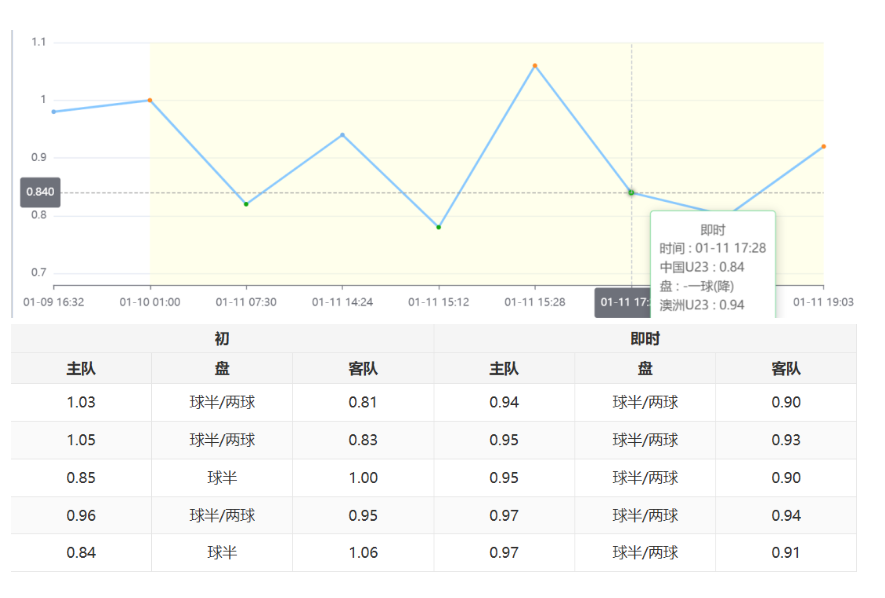
Task: Click the orange peak data point at 01-11 15:28
Action: point(535,66)
